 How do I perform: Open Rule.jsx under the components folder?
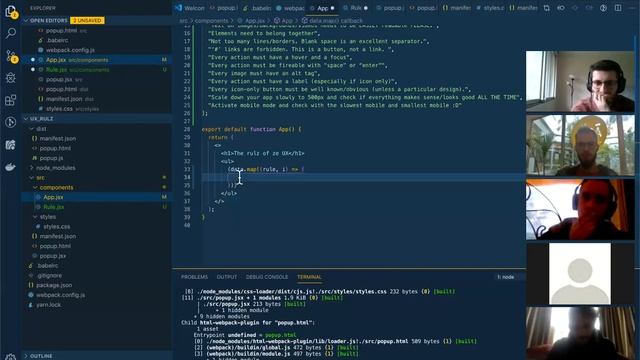(x=53, y=207)
